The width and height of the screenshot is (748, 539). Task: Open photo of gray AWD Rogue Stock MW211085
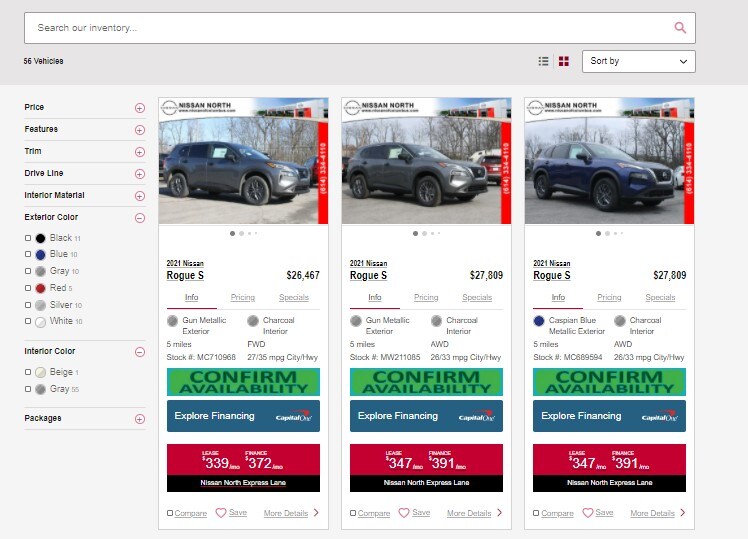(426, 161)
